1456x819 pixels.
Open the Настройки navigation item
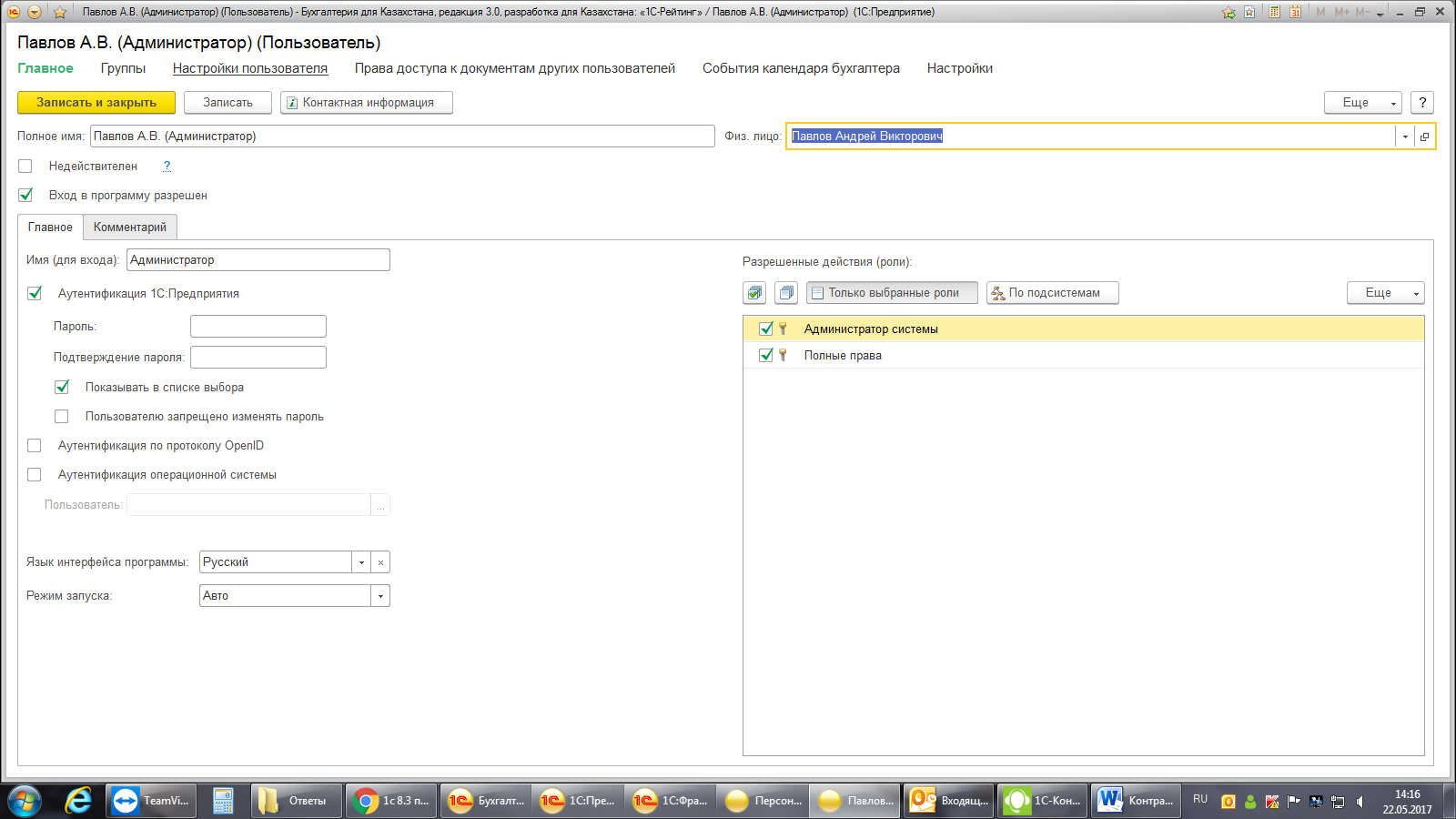960,68
